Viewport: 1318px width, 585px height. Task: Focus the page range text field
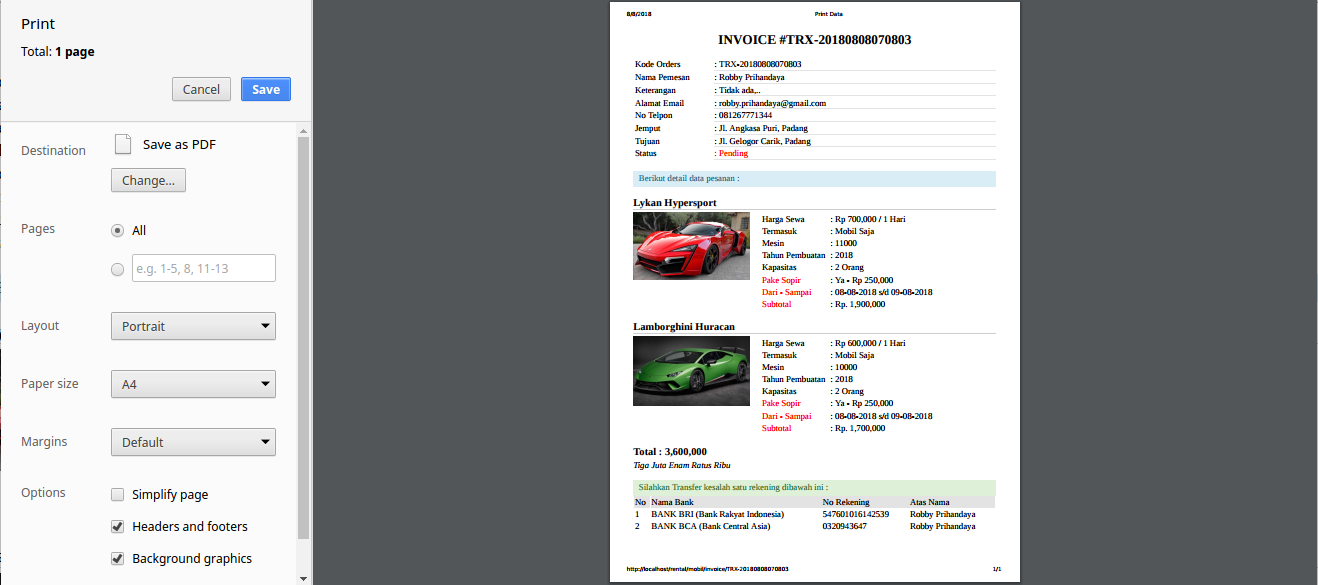tap(203, 268)
